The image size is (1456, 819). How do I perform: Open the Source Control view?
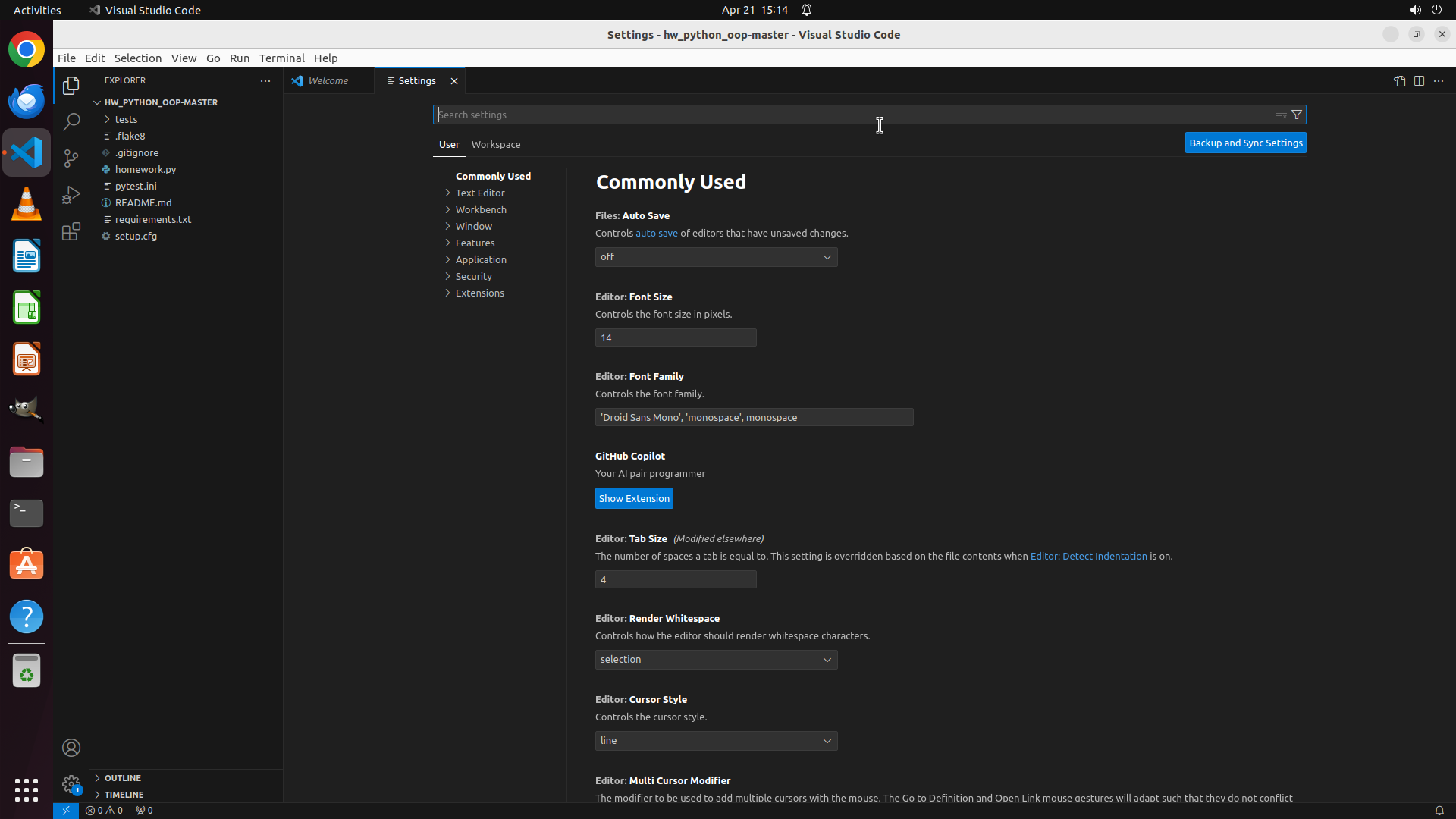tap(71, 158)
